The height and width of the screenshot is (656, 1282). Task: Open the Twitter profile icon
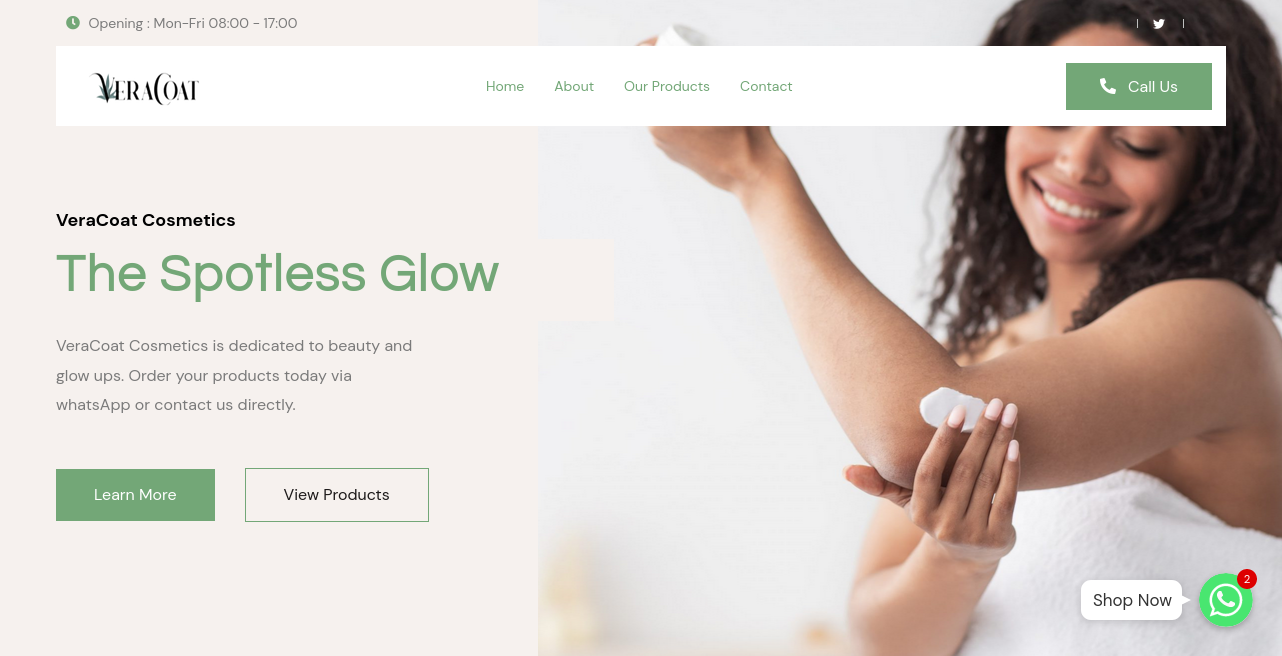pos(1159,24)
